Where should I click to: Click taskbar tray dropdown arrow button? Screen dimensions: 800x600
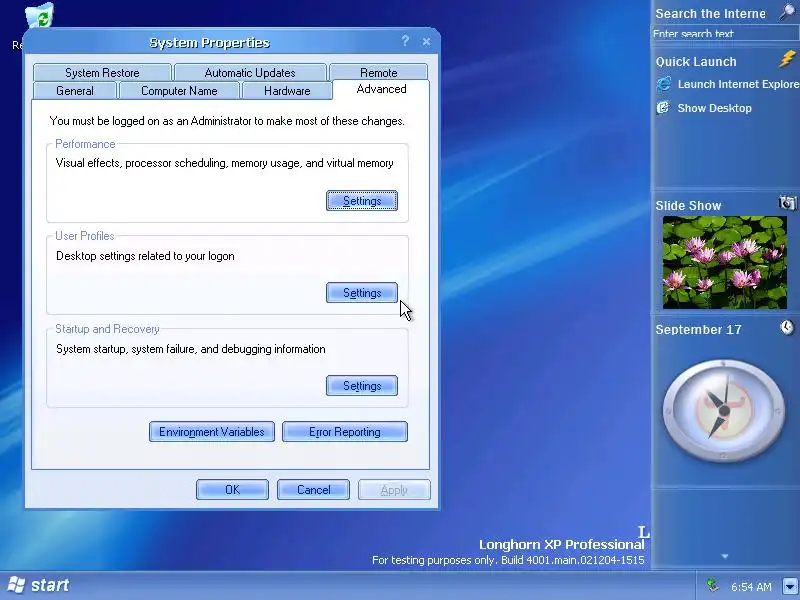point(790,586)
